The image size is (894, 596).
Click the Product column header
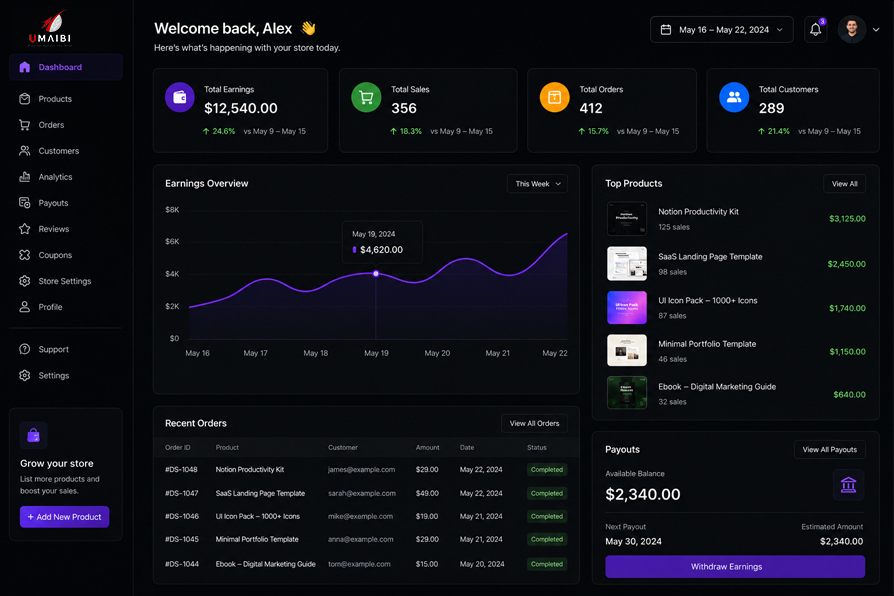pos(227,448)
